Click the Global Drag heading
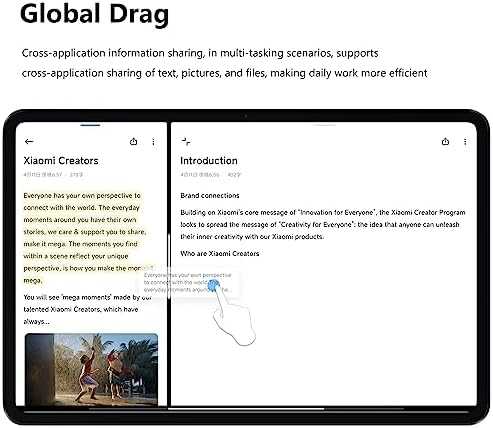The width and height of the screenshot is (493, 428). (94, 14)
